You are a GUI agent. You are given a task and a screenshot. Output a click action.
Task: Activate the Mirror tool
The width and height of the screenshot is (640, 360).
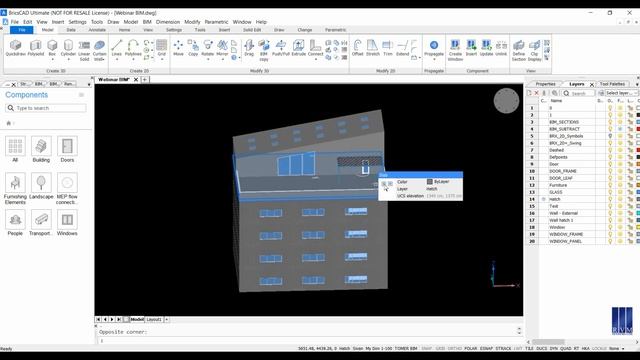click(x=222, y=48)
